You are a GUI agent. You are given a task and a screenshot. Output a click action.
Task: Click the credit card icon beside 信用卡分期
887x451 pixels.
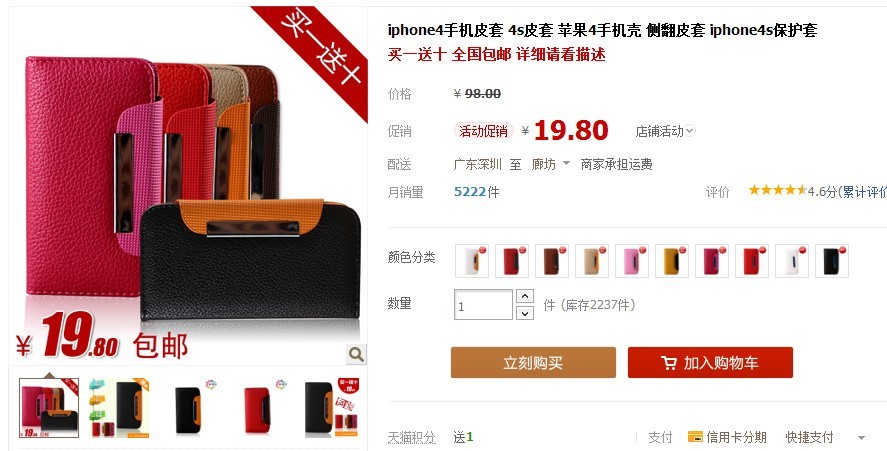click(695, 437)
